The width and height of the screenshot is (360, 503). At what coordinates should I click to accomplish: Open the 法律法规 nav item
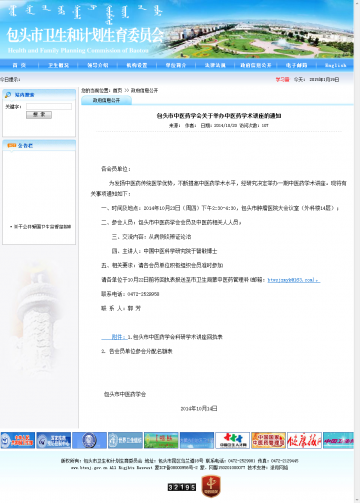215,65
